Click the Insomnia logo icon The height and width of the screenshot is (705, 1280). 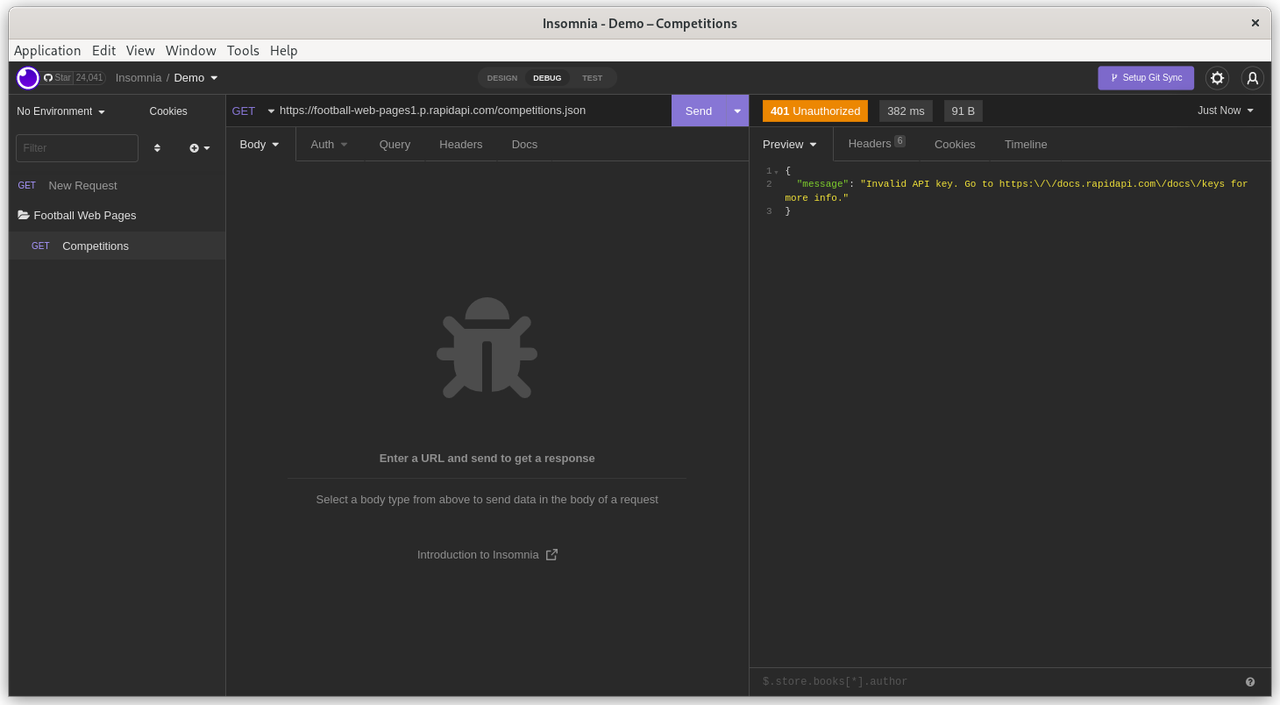click(28, 78)
